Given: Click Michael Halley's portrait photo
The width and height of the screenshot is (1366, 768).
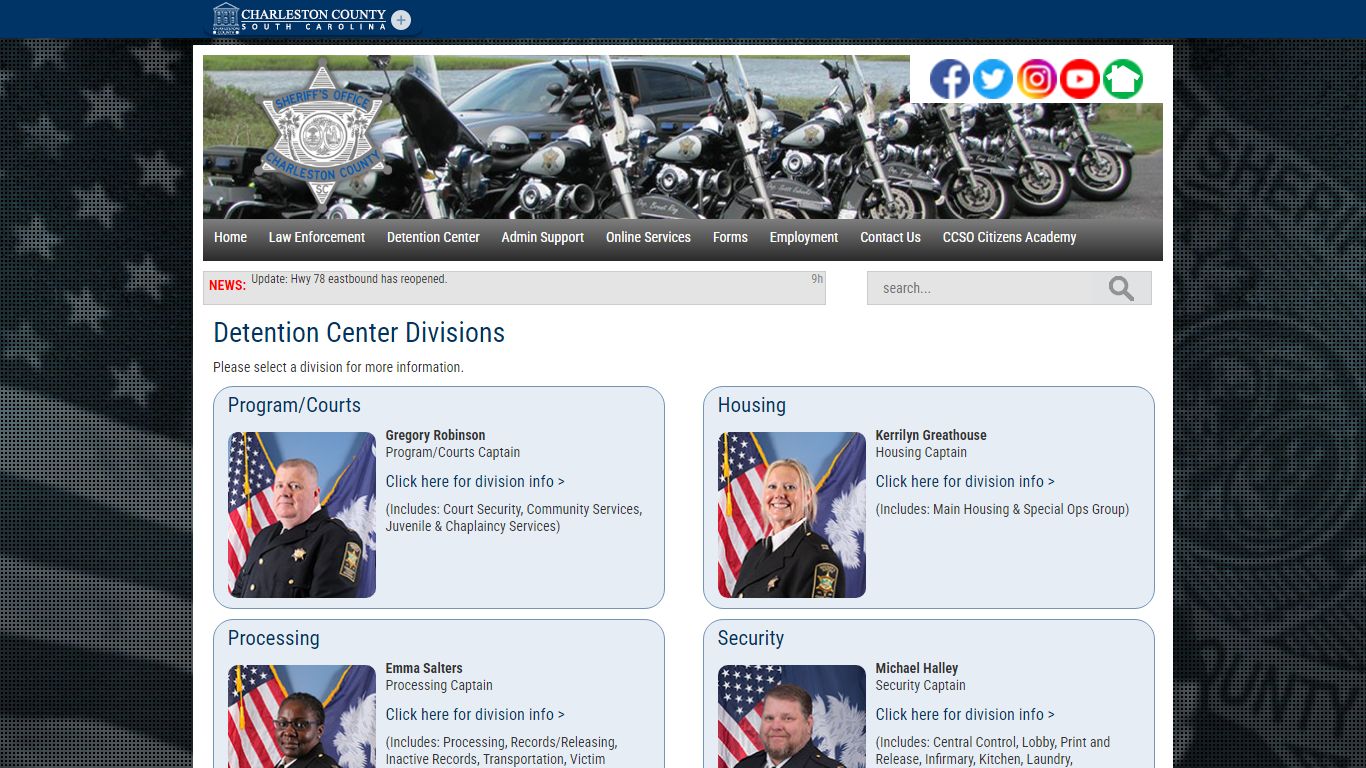Looking at the screenshot, I should 792,716.
